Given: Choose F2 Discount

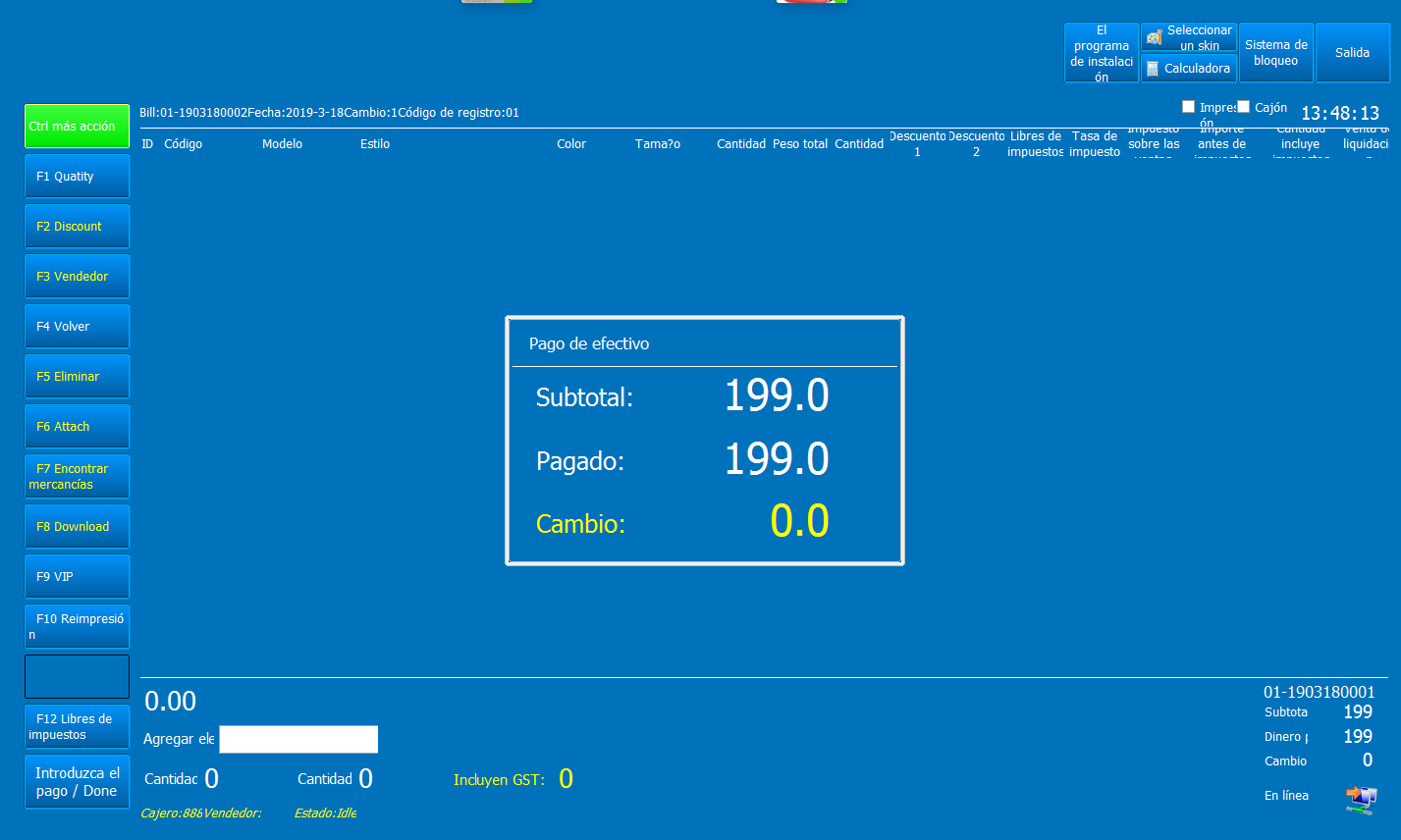Looking at the screenshot, I should (x=77, y=227).
